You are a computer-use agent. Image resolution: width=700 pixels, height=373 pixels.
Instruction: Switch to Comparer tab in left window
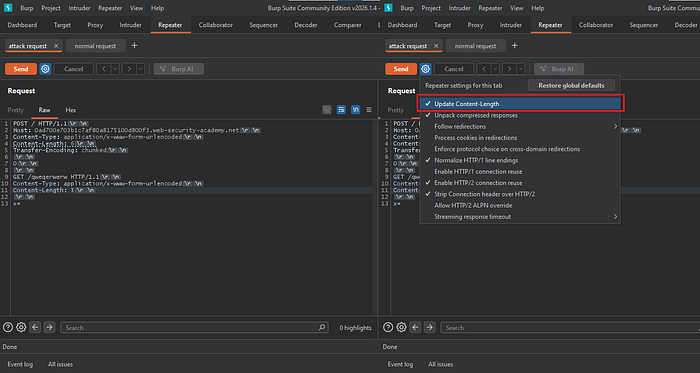click(348, 25)
